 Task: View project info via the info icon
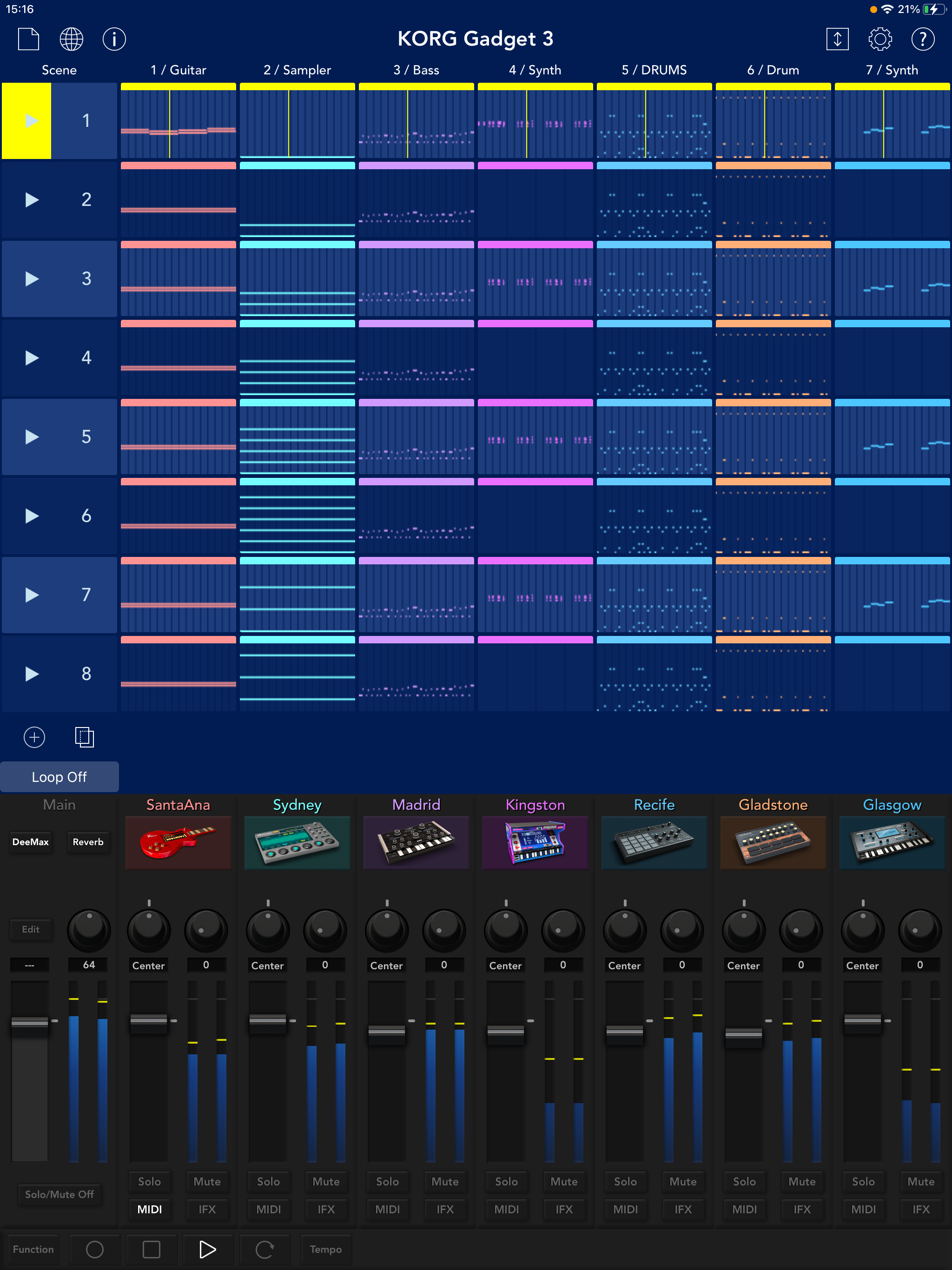coord(114,39)
